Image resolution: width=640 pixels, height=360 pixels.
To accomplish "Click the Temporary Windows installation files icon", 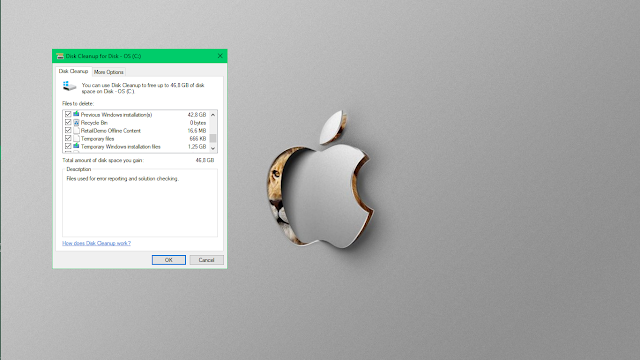I will point(76,146).
